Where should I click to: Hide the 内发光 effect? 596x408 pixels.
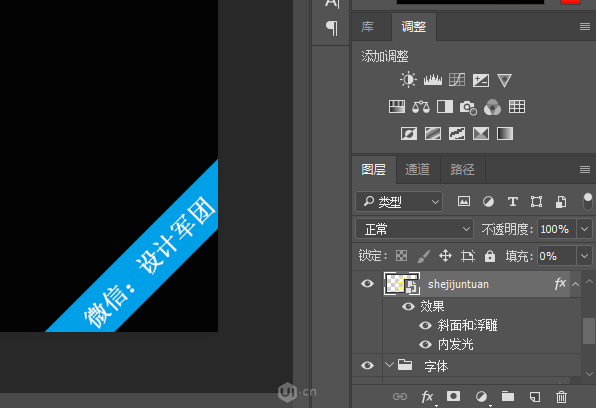click(425, 344)
